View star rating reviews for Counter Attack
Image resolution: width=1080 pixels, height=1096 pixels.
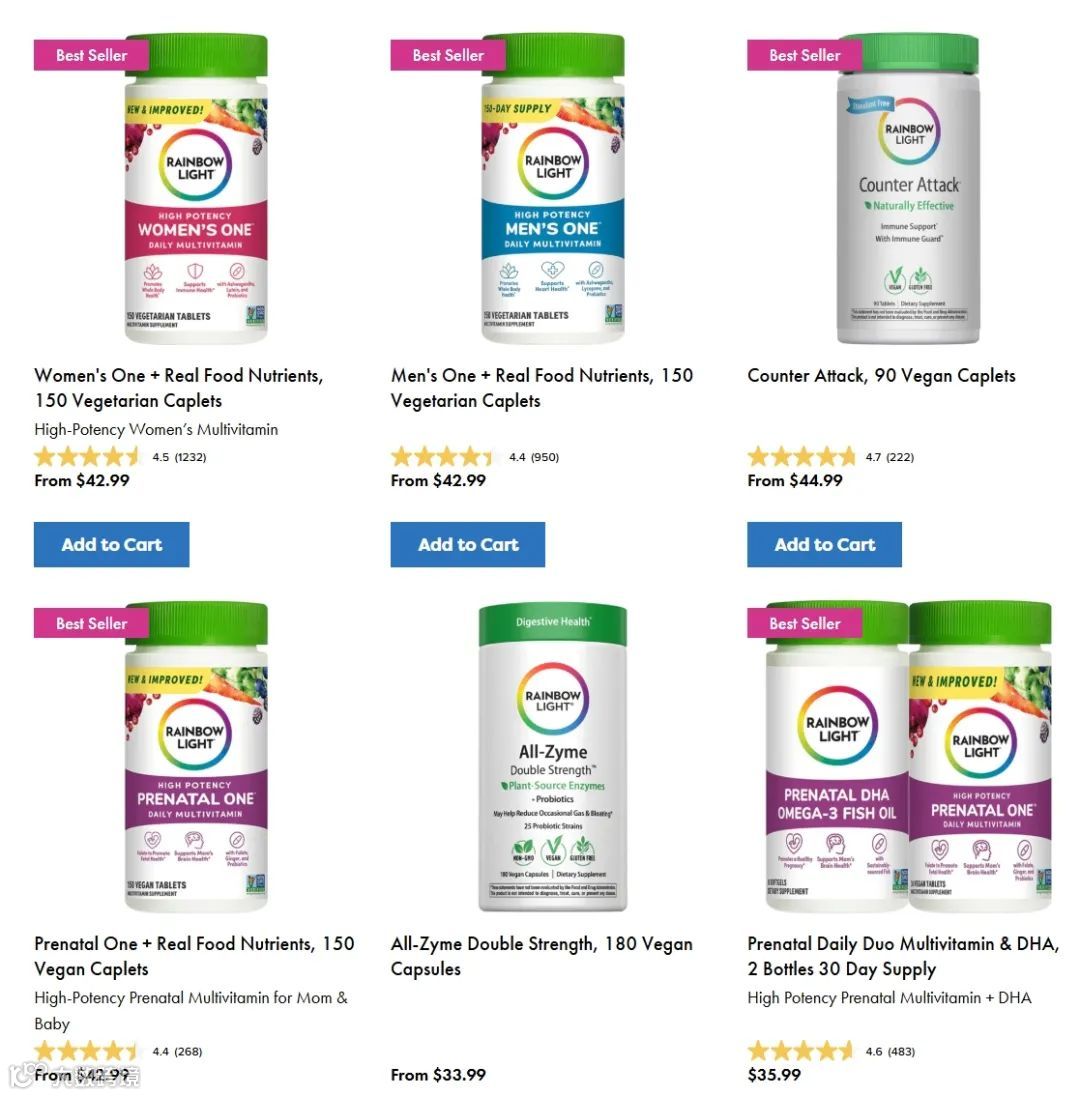coord(831,457)
